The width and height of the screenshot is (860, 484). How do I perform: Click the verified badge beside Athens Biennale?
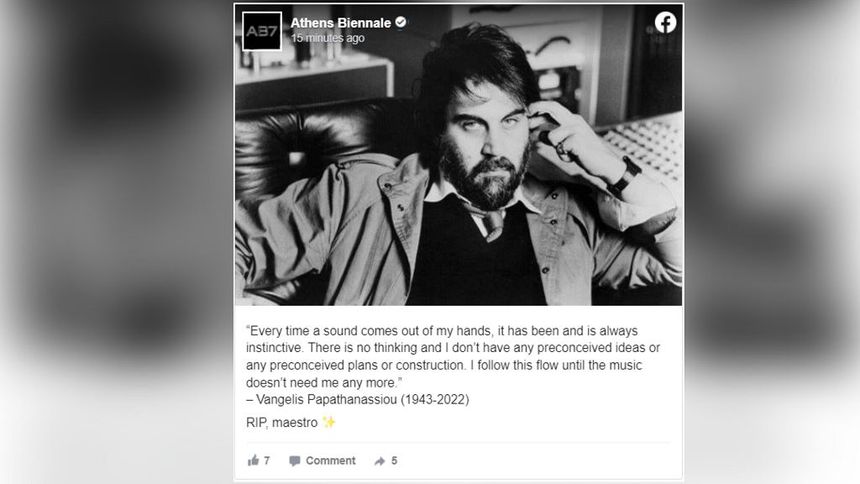pos(401,22)
